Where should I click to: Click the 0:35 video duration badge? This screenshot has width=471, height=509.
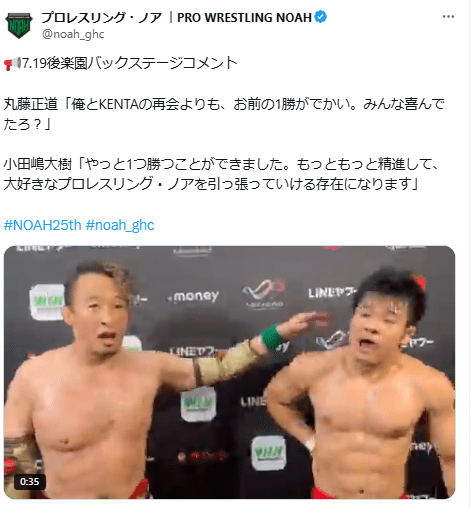(x=29, y=481)
